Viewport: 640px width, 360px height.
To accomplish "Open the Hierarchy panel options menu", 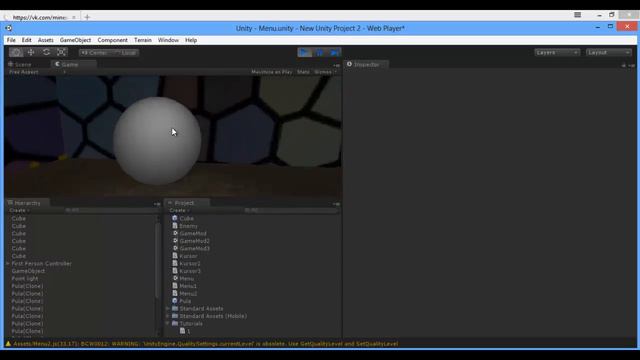I will point(157,204).
